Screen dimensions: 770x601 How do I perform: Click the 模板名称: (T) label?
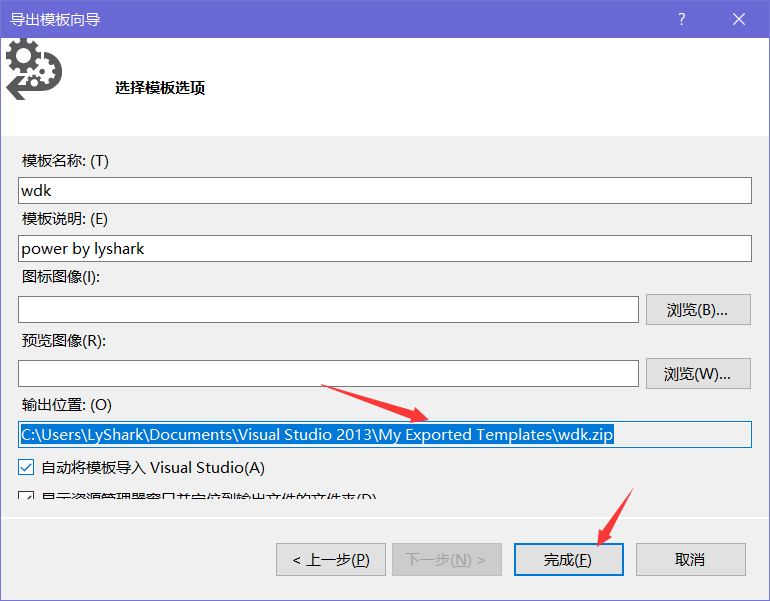point(65,161)
